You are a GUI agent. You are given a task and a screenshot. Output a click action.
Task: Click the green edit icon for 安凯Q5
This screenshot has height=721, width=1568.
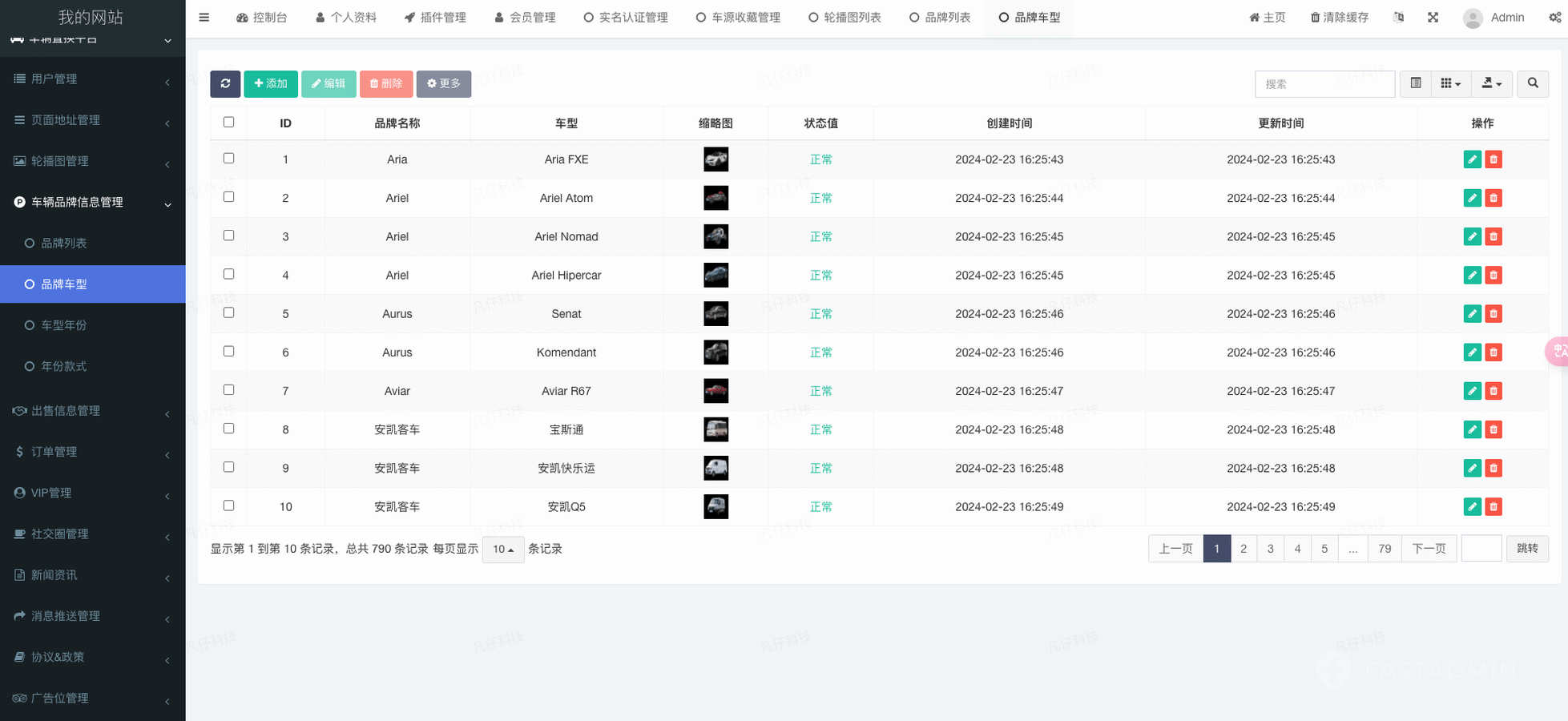click(x=1472, y=506)
